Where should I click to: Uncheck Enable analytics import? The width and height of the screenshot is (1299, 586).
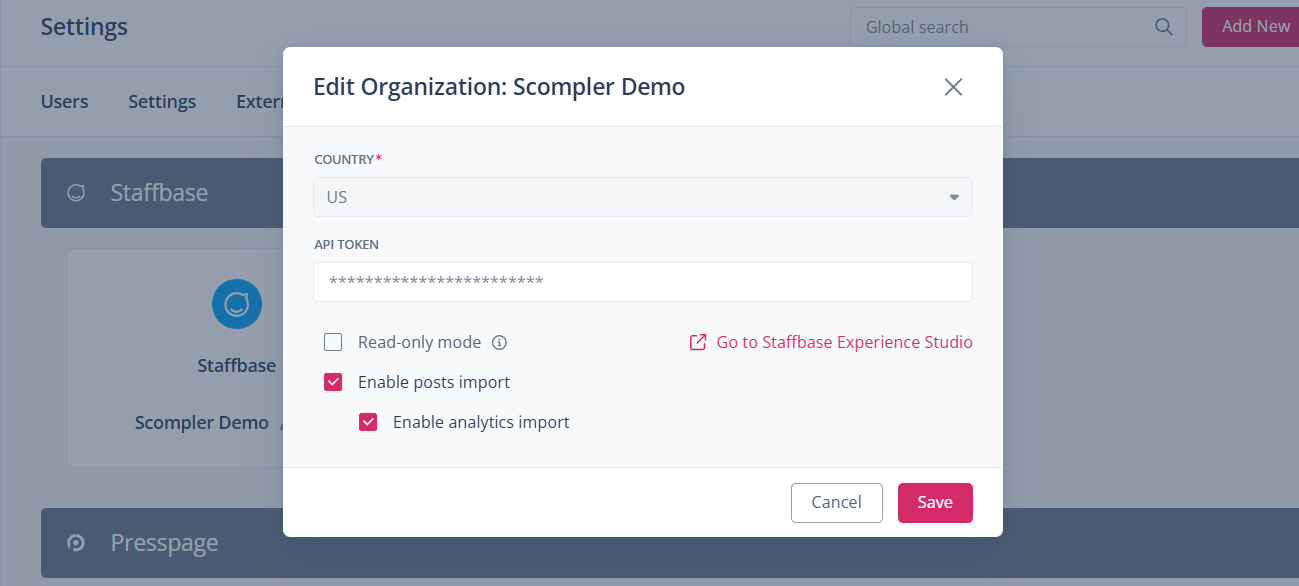368,422
